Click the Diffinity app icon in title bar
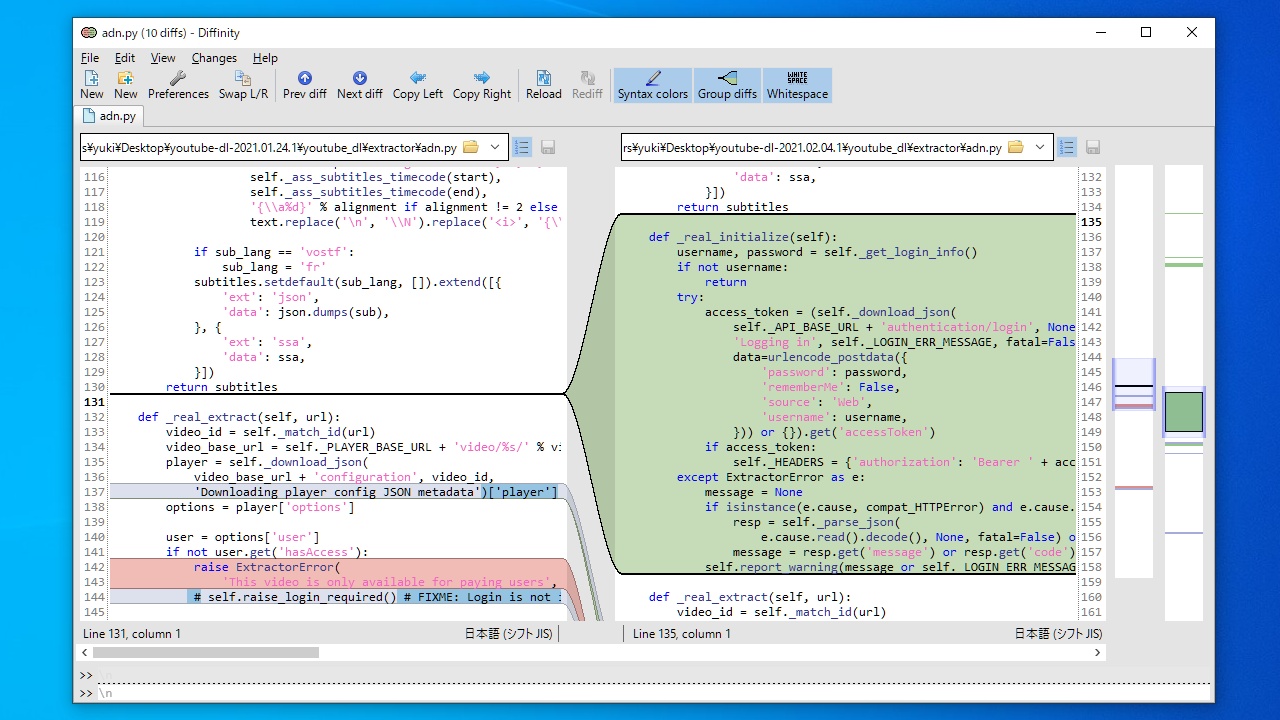The width and height of the screenshot is (1280, 720). coord(89,33)
